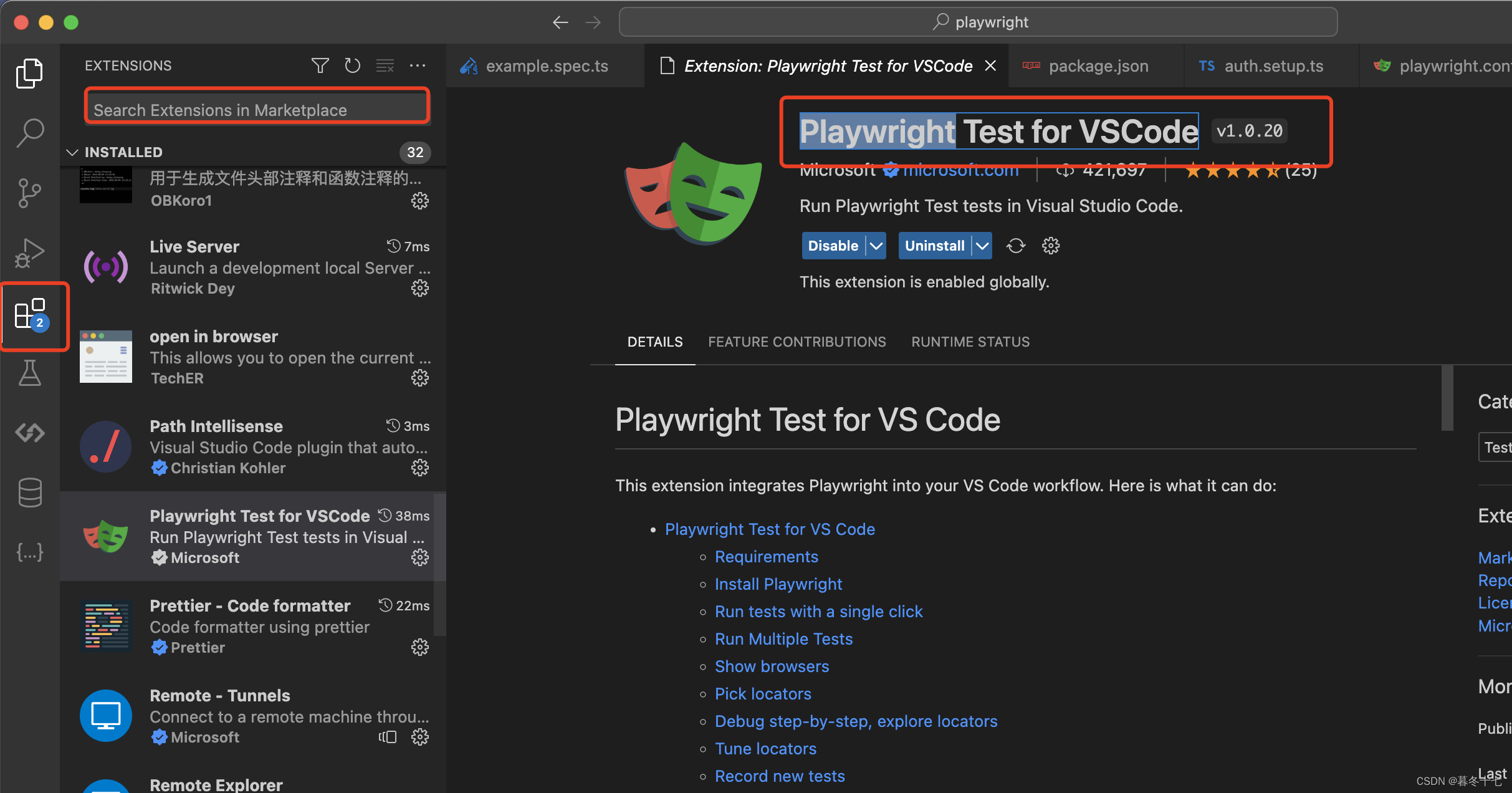
Task: Click the Search Extensions in Marketplace field
Action: (256, 110)
